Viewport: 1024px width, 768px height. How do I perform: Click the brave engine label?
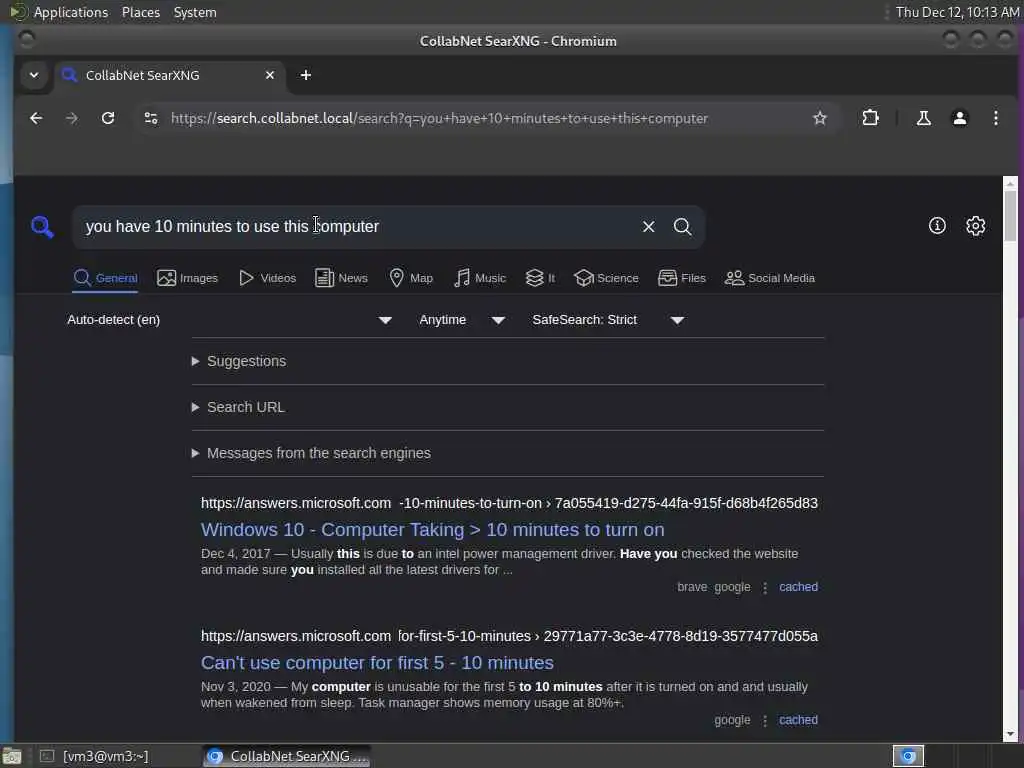click(692, 587)
